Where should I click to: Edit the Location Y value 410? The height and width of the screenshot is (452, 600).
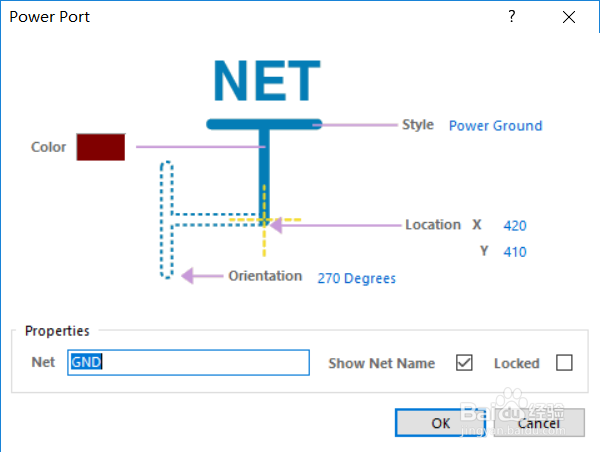click(515, 252)
